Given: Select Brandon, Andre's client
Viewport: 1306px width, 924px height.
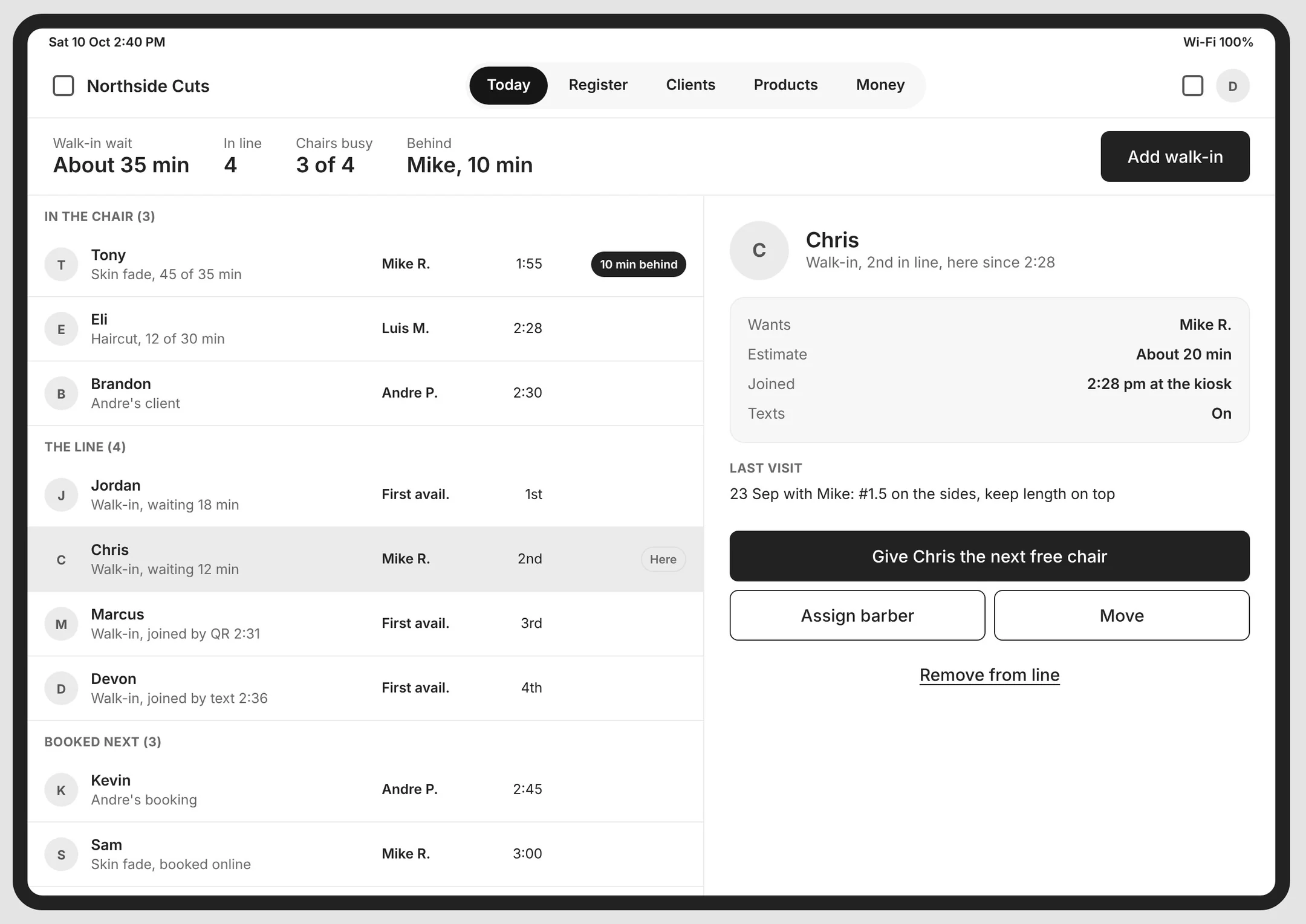Looking at the screenshot, I should point(365,393).
